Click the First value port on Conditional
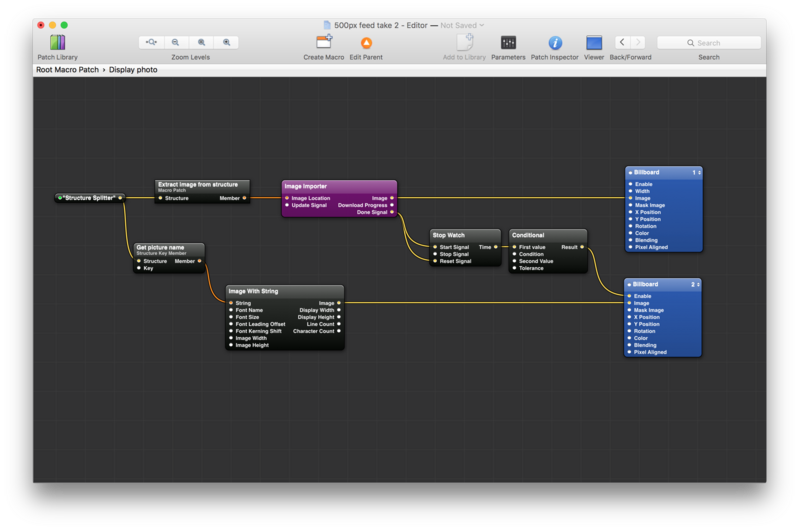 515,247
